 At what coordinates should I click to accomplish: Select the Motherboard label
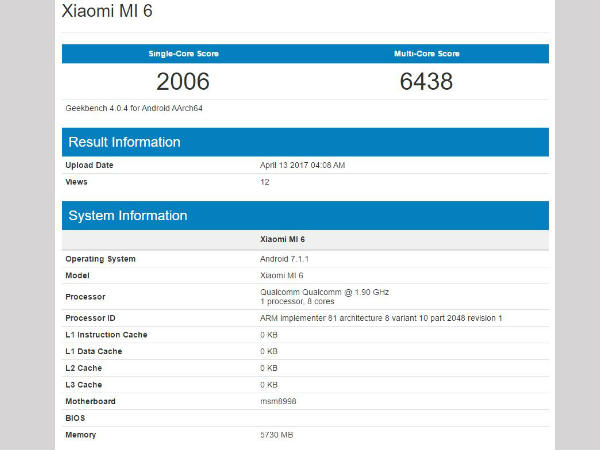point(90,401)
